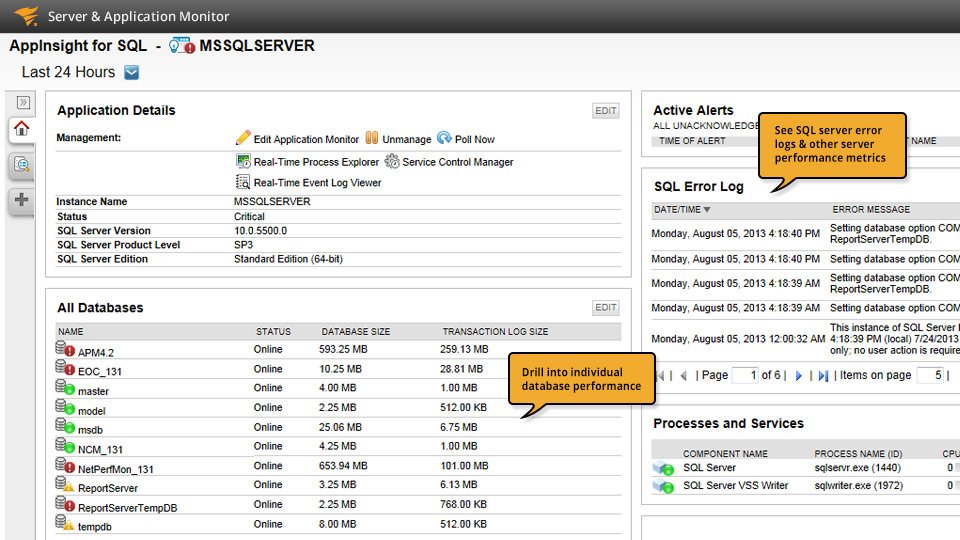Viewport: 960px width, 540px height.
Task: Open the search sidebar icon
Action: [x=21, y=164]
